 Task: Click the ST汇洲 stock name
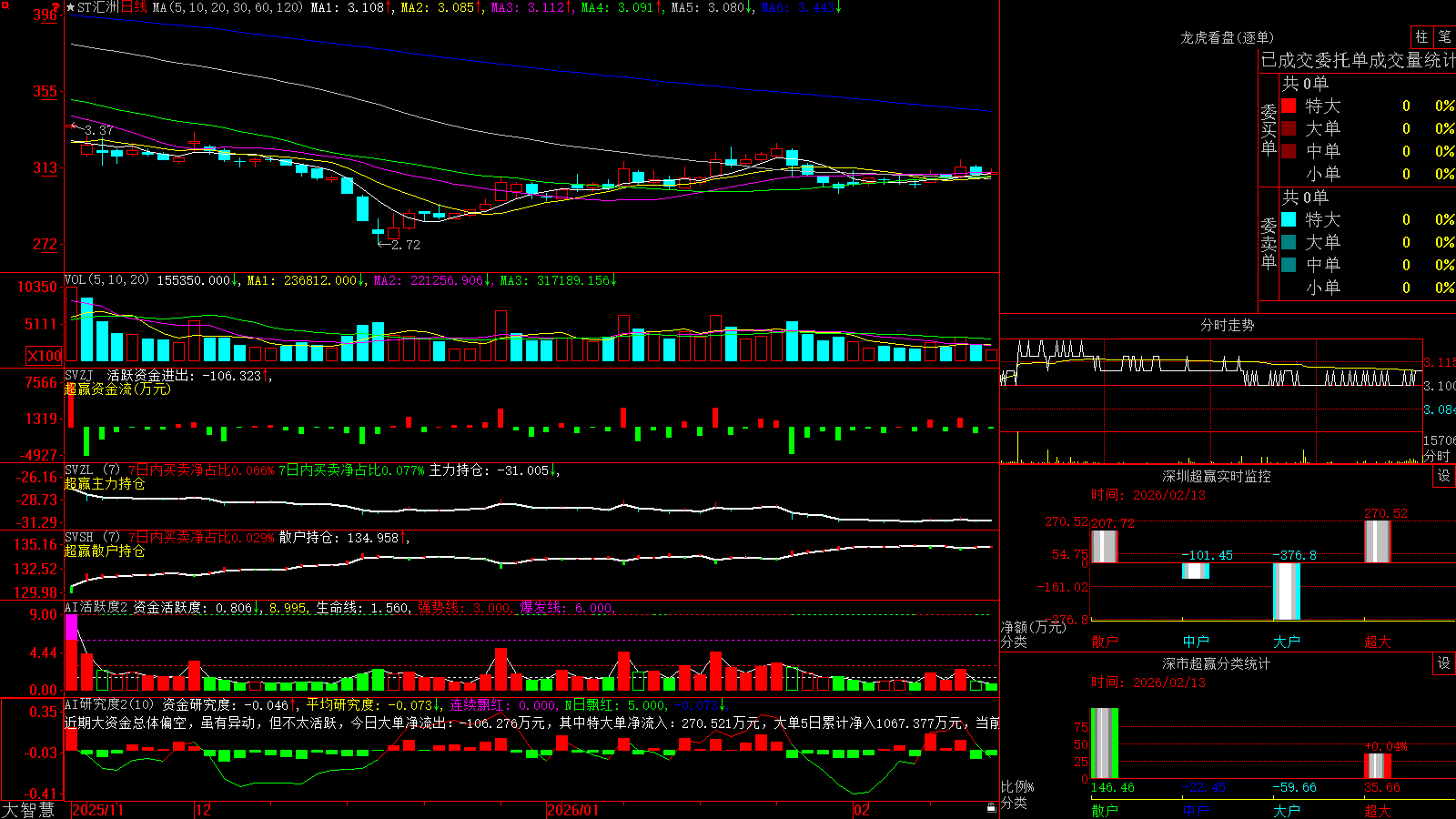tap(98, 7)
